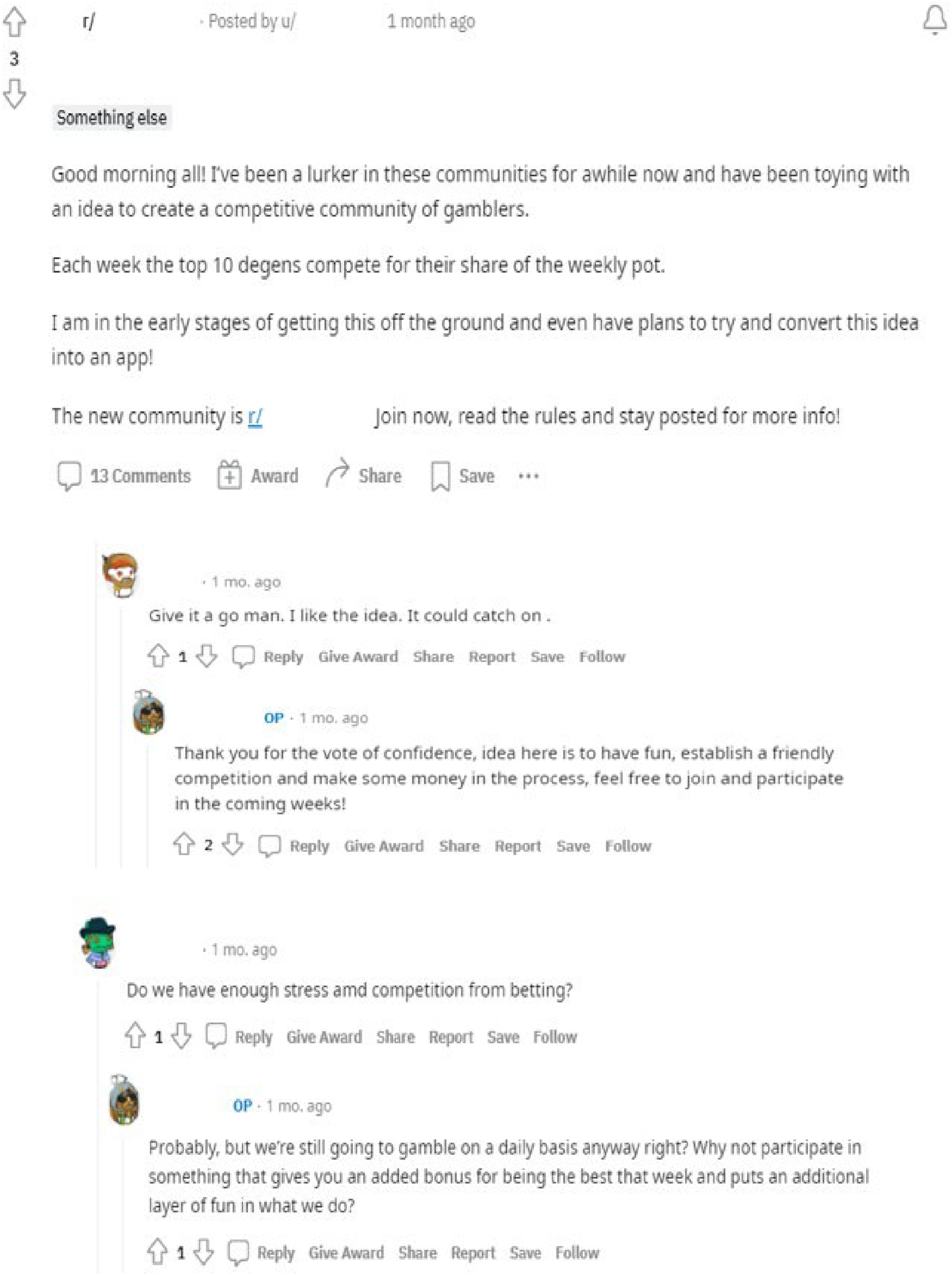Viewport: 952px width, 1275px height.
Task: Open the 13 Comments section
Action: click(x=124, y=476)
